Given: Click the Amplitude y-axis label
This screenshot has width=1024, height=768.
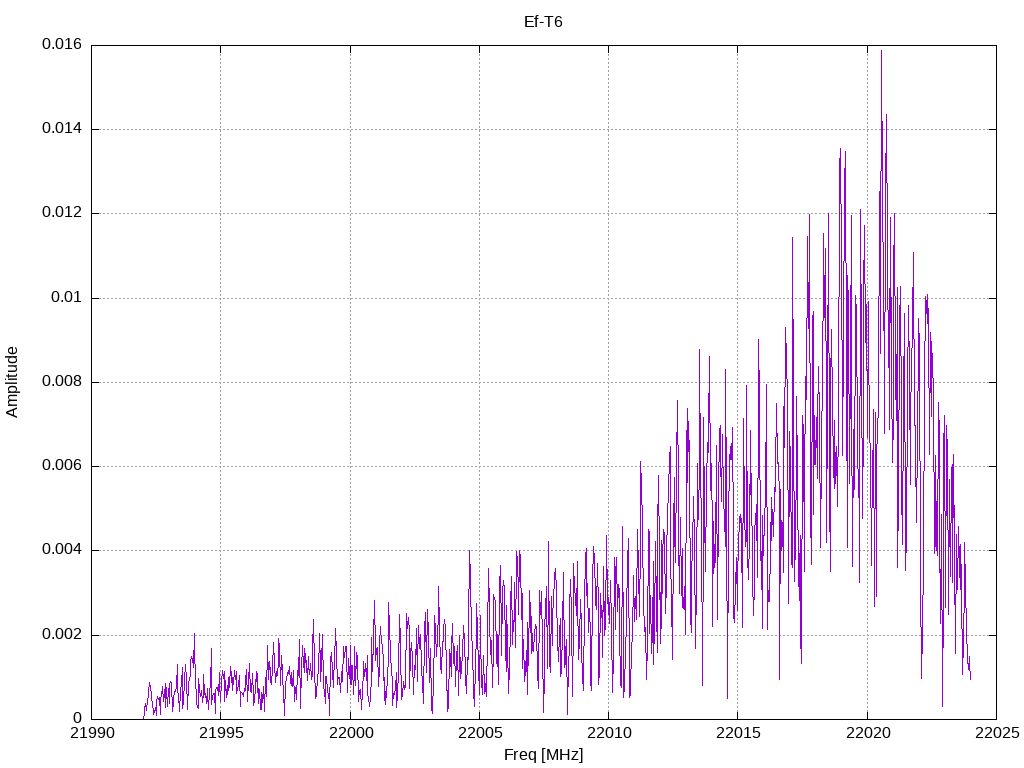Looking at the screenshot, I should tap(12, 382).
